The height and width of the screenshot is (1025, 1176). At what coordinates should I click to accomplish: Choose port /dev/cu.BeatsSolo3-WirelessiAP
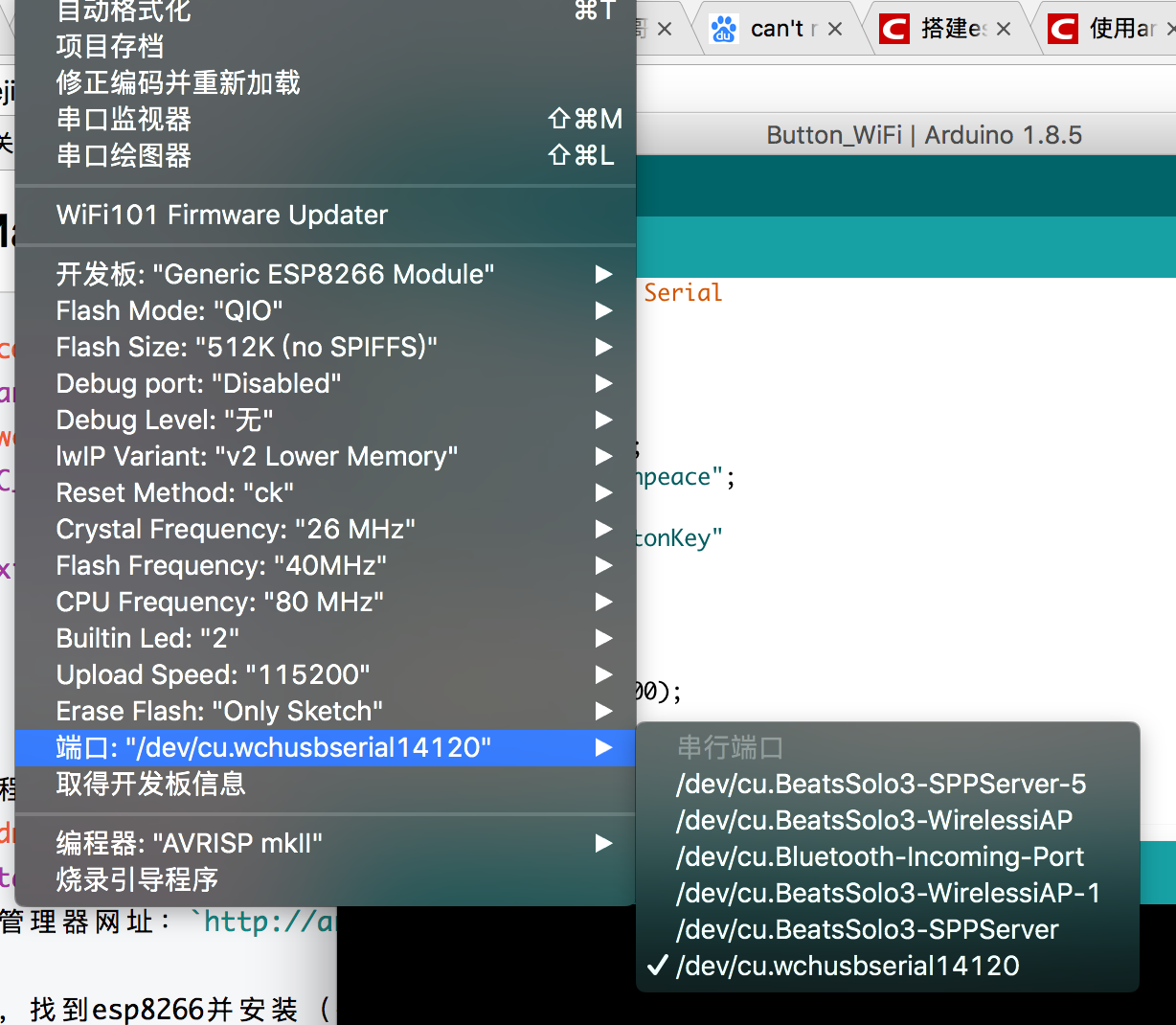click(888, 820)
